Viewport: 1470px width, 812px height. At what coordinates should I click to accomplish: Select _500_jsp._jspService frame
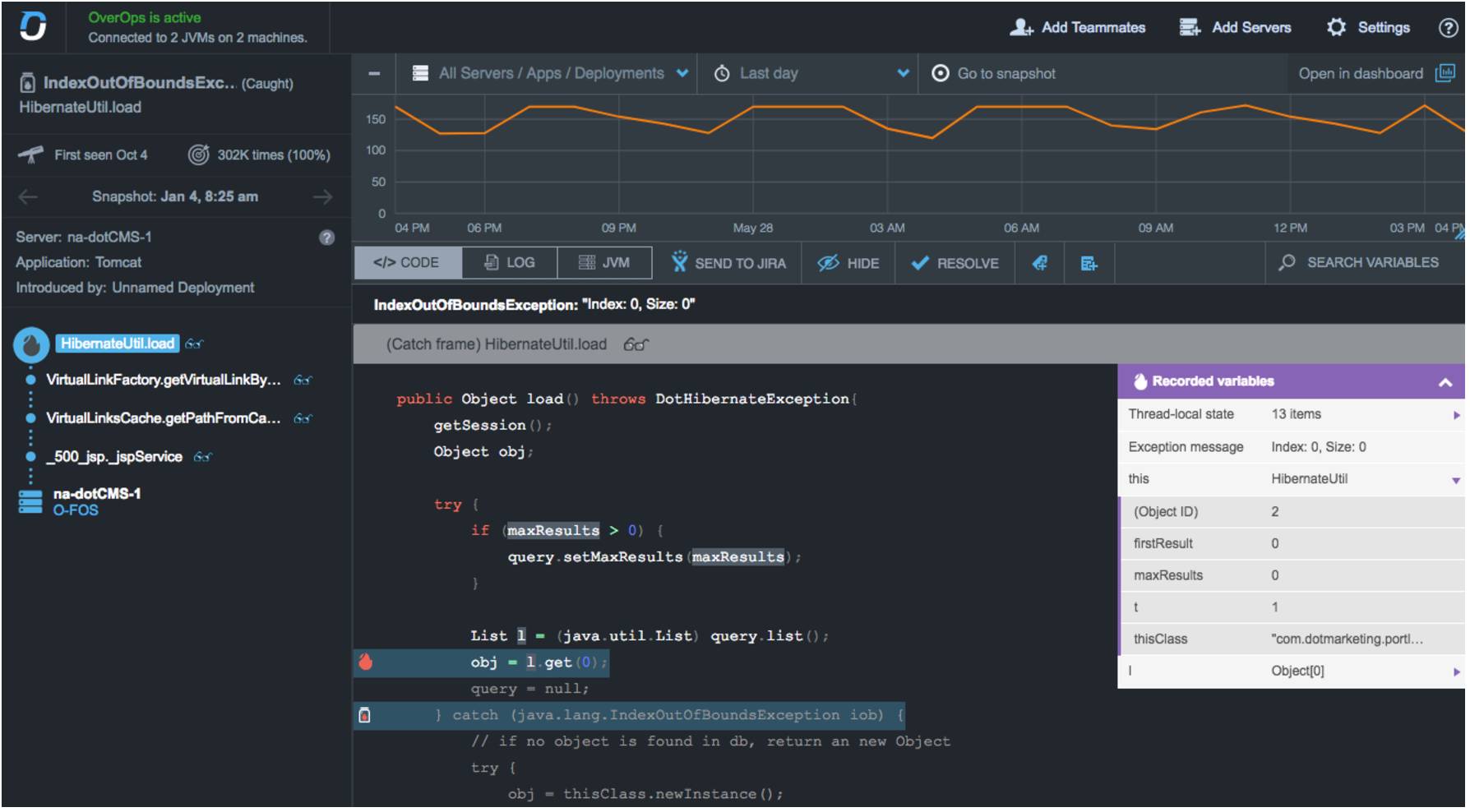click(114, 457)
